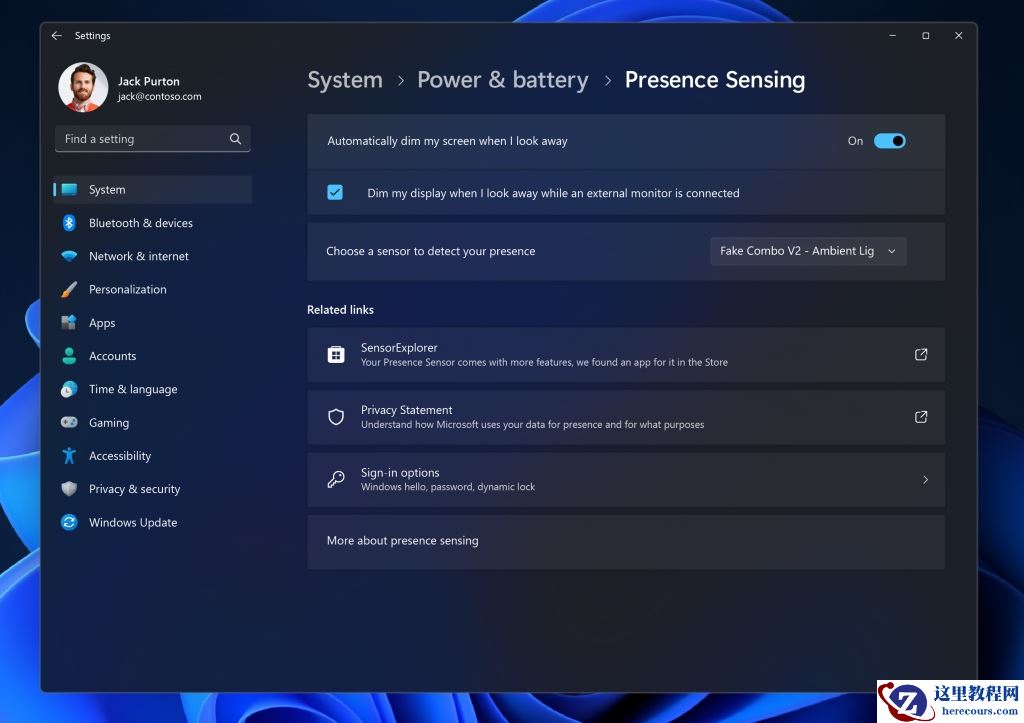The image size is (1024, 723).
Task: Open Bluetooth & devices settings
Action: pos(68,223)
